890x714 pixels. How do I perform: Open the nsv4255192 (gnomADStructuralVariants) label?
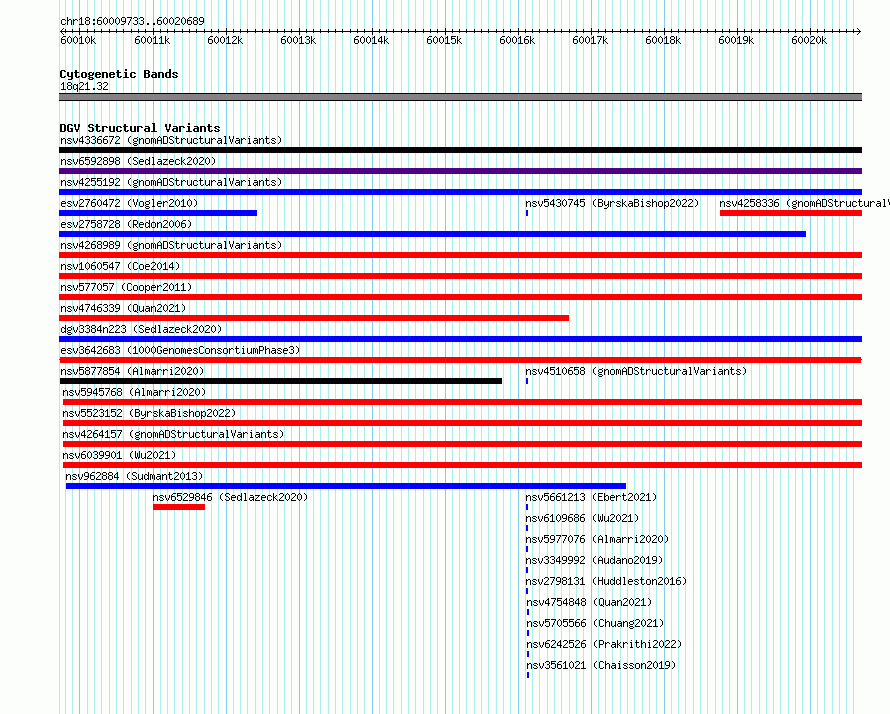tap(171, 182)
